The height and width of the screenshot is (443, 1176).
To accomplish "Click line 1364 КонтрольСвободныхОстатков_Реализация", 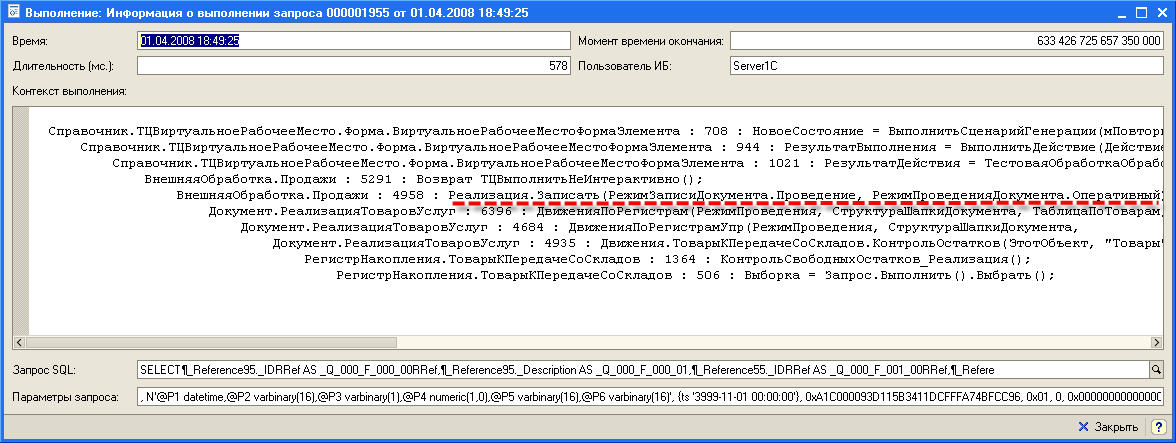I will point(665,259).
